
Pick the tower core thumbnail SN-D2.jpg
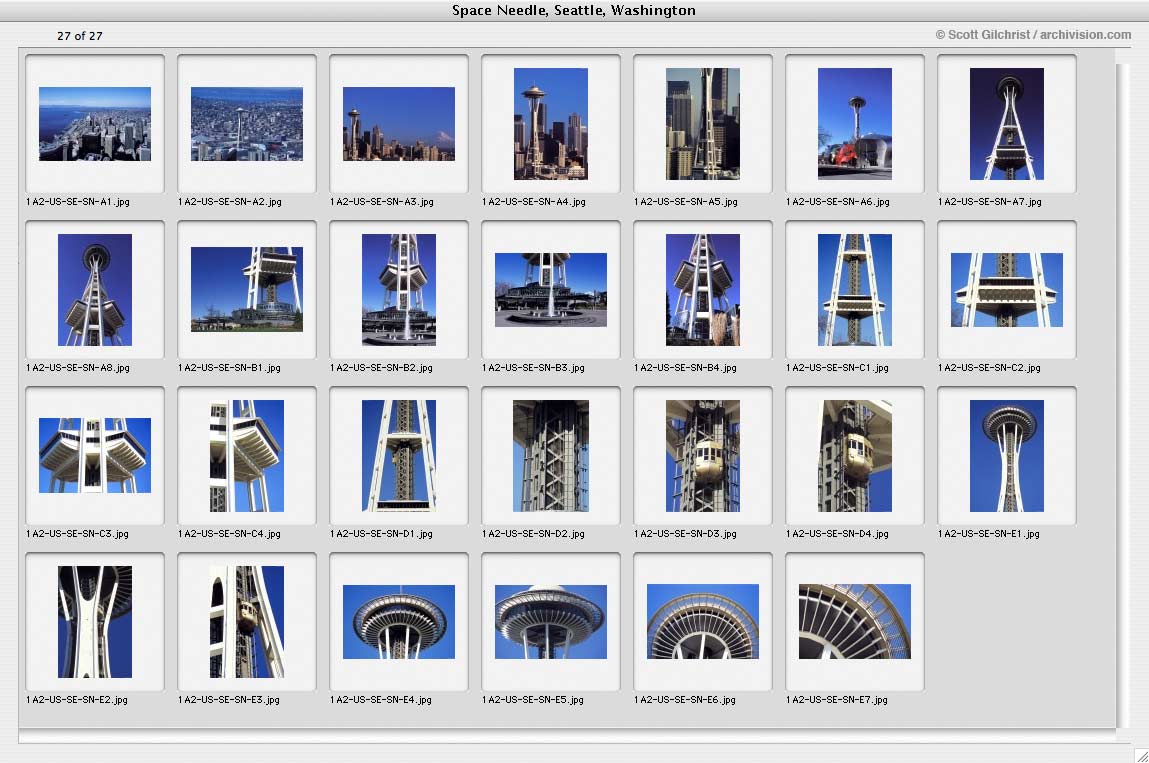[x=551, y=456]
